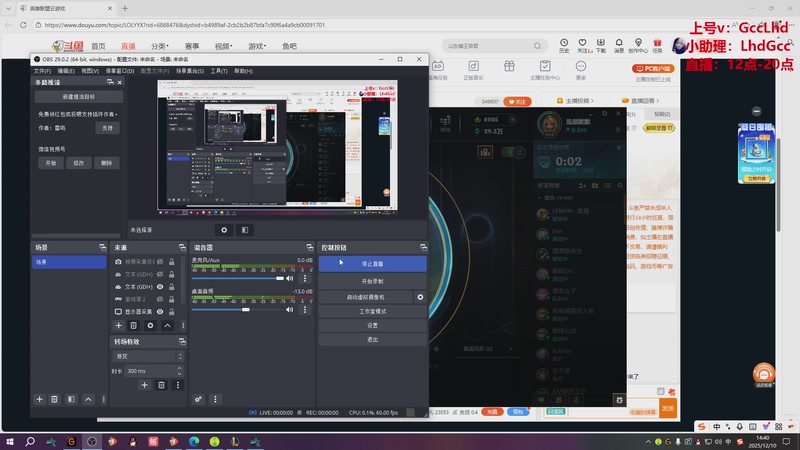Open virtual camera settings gear in Controls

tap(420, 297)
